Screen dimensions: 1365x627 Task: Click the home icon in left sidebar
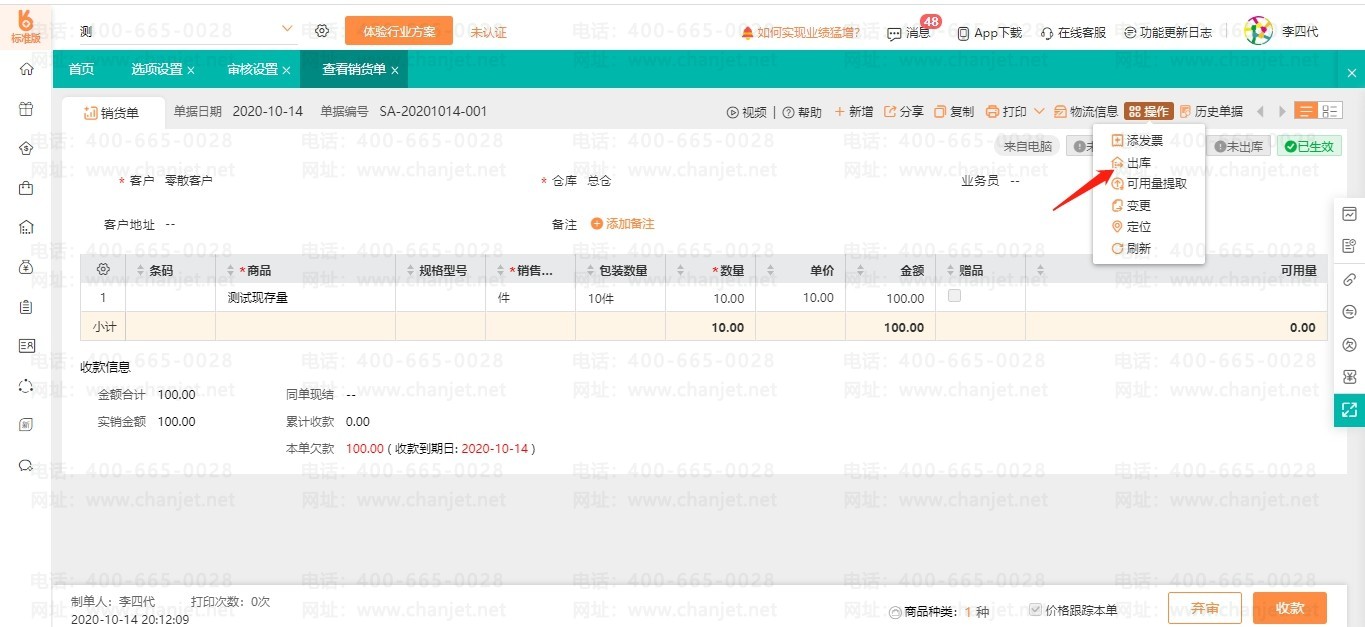coord(26,69)
